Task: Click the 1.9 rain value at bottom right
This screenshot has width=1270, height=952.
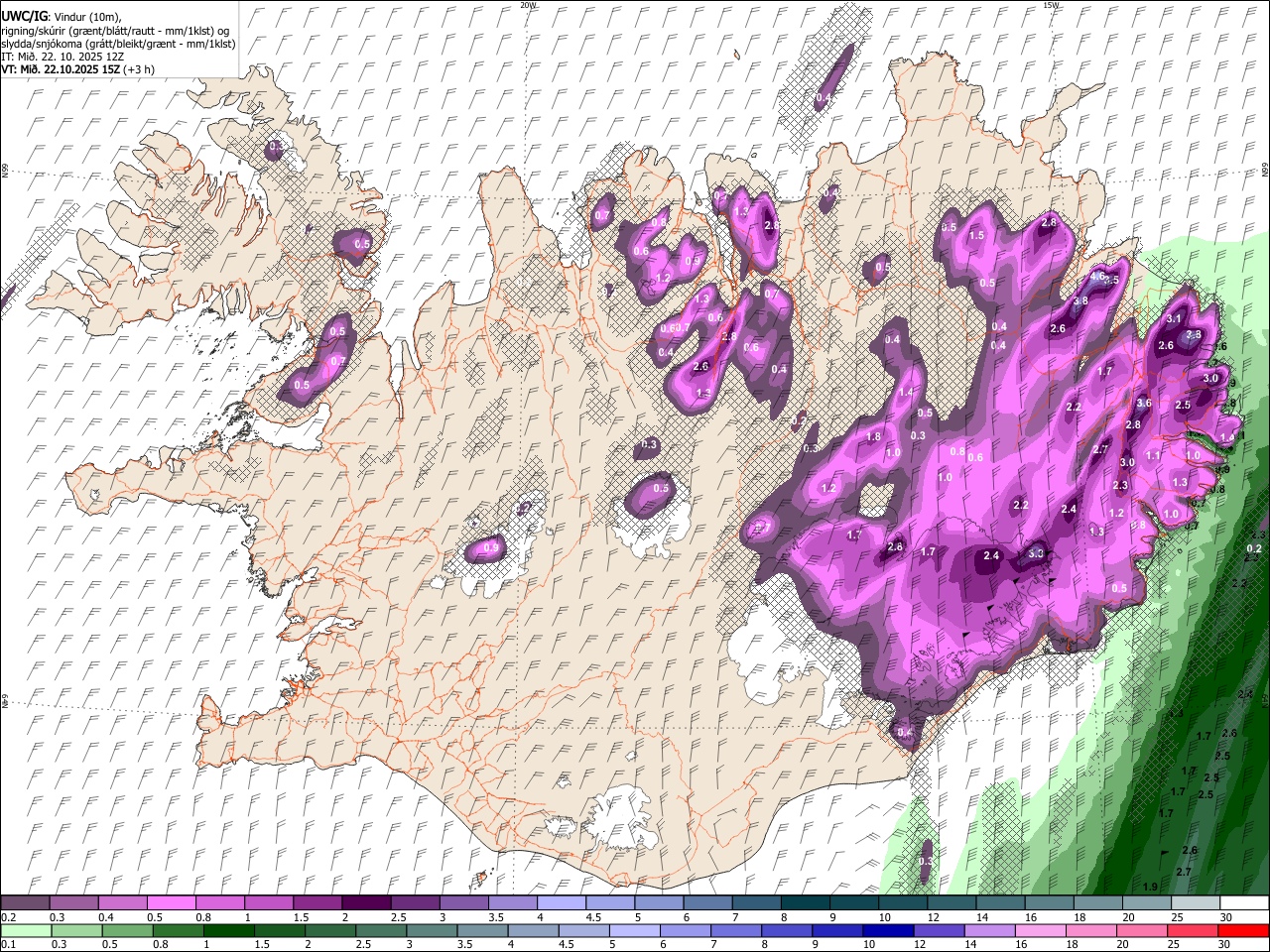Action: [1150, 887]
